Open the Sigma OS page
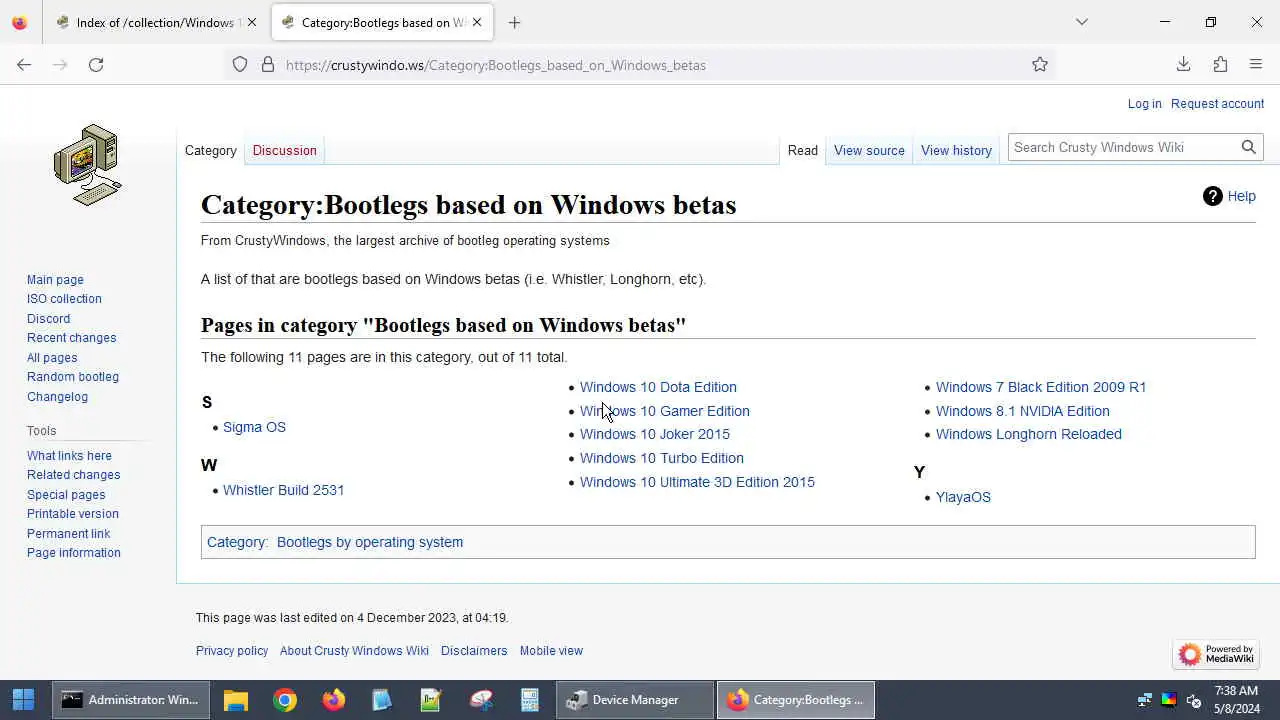Viewport: 1280px width, 720px height. click(254, 427)
